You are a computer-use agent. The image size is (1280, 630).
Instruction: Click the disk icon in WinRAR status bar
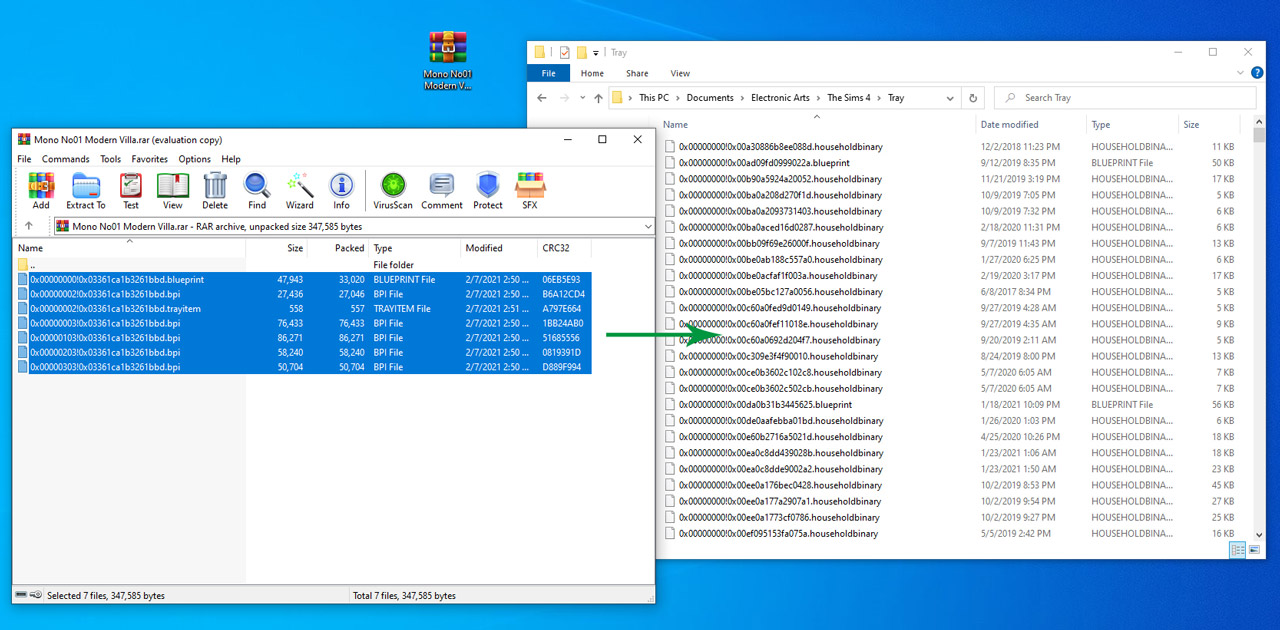click(21, 595)
